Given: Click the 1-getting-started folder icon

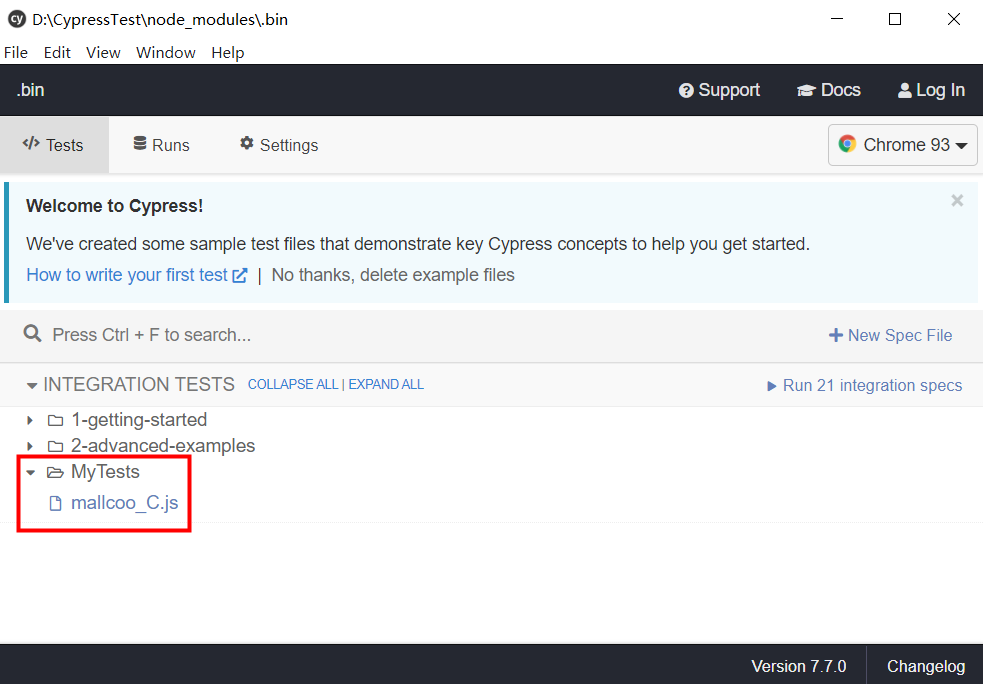Looking at the screenshot, I should tap(56, 420).
